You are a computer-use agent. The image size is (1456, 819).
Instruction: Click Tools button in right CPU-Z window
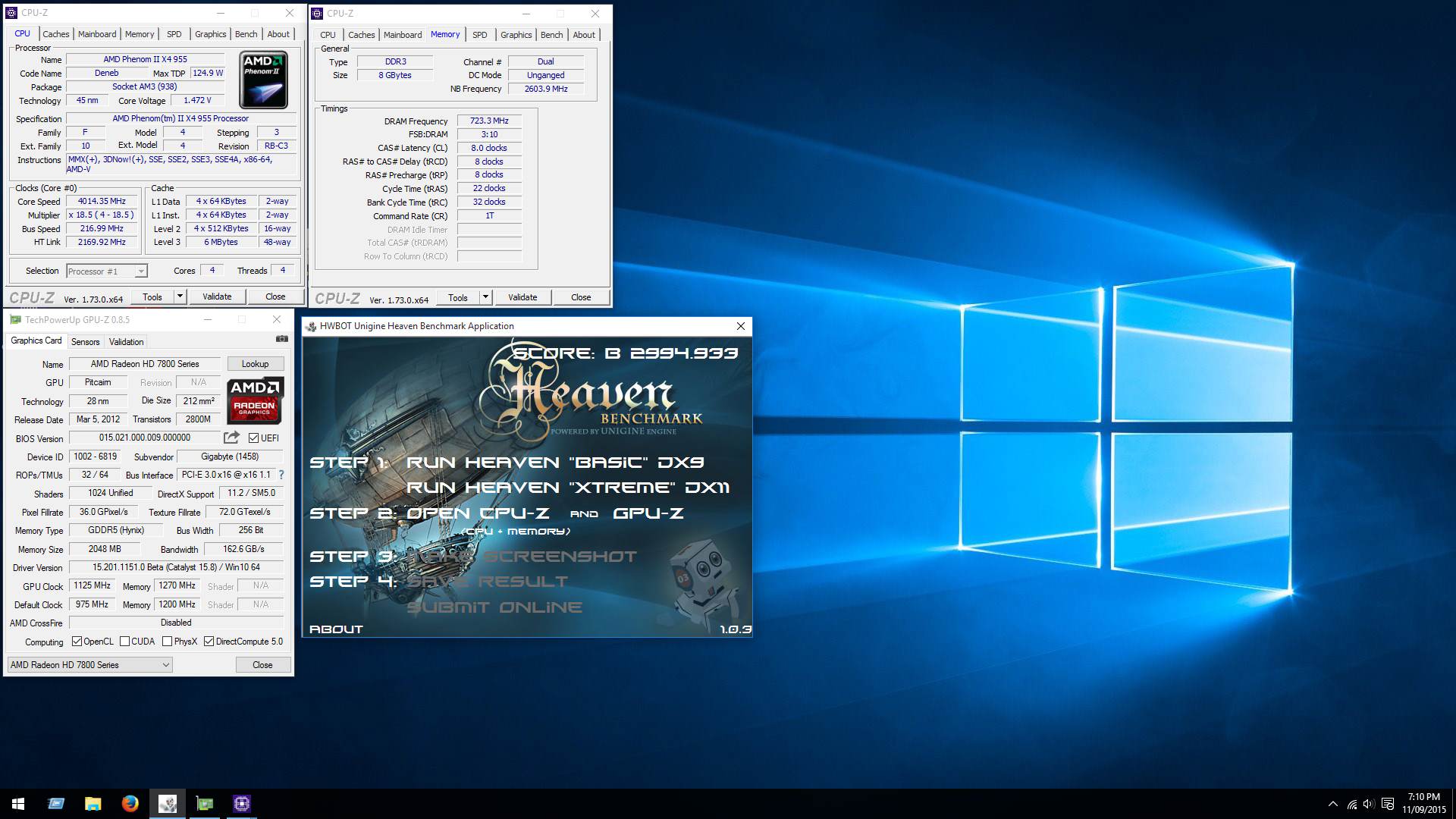pyautogui.click(x=458, y=297)
